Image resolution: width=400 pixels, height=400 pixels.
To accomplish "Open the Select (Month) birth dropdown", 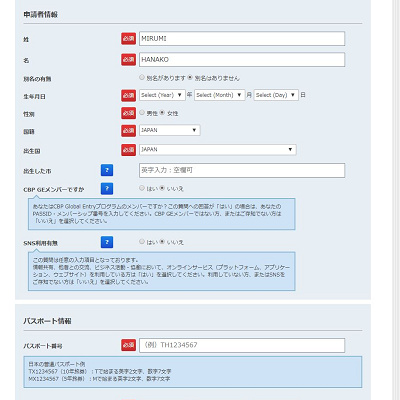I will (x=220, y=95).
